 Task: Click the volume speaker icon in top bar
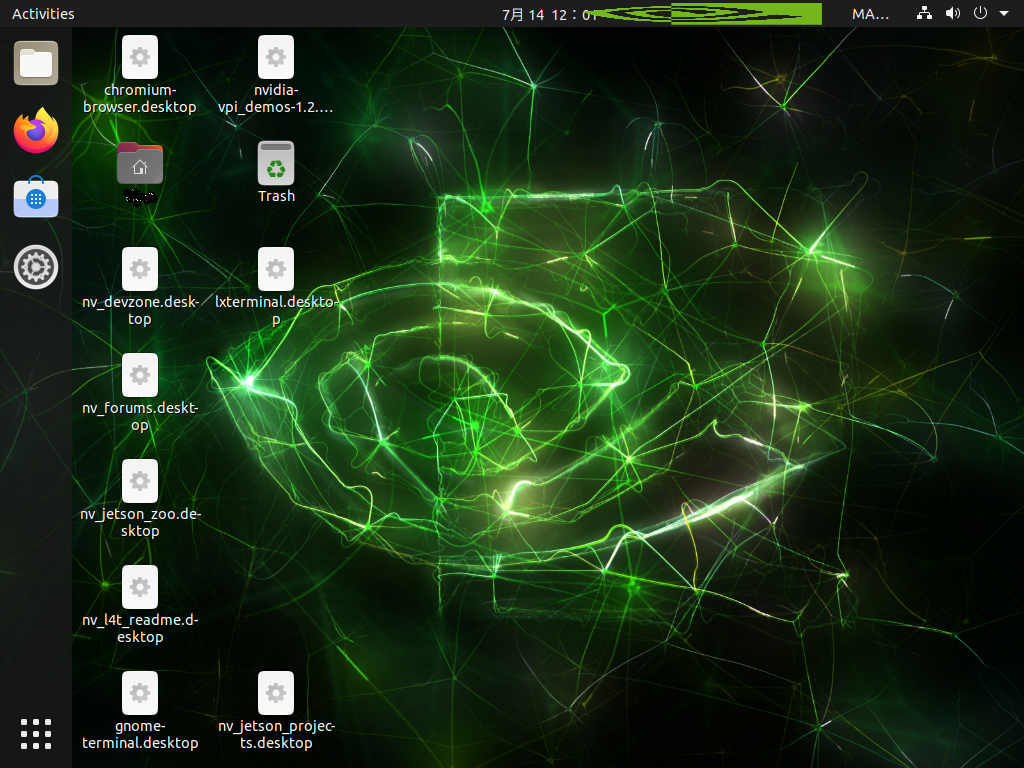[953, 13]
